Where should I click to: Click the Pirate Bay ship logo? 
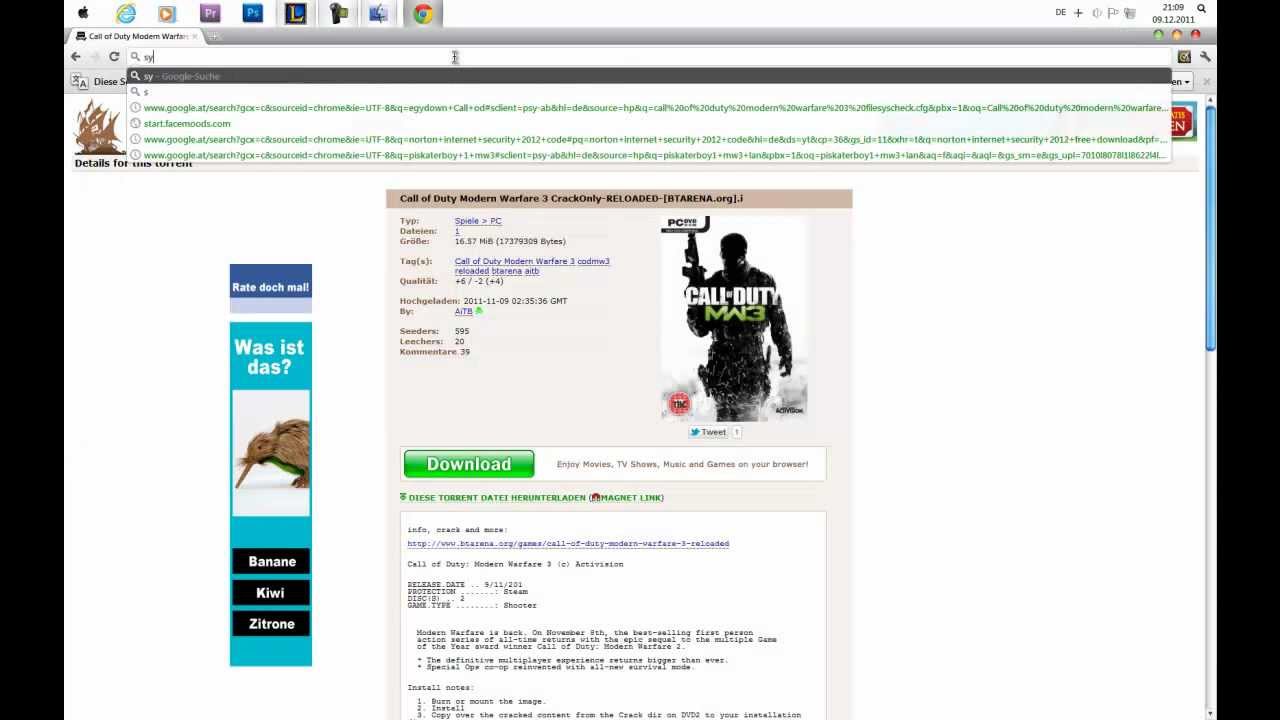(99, 126)
